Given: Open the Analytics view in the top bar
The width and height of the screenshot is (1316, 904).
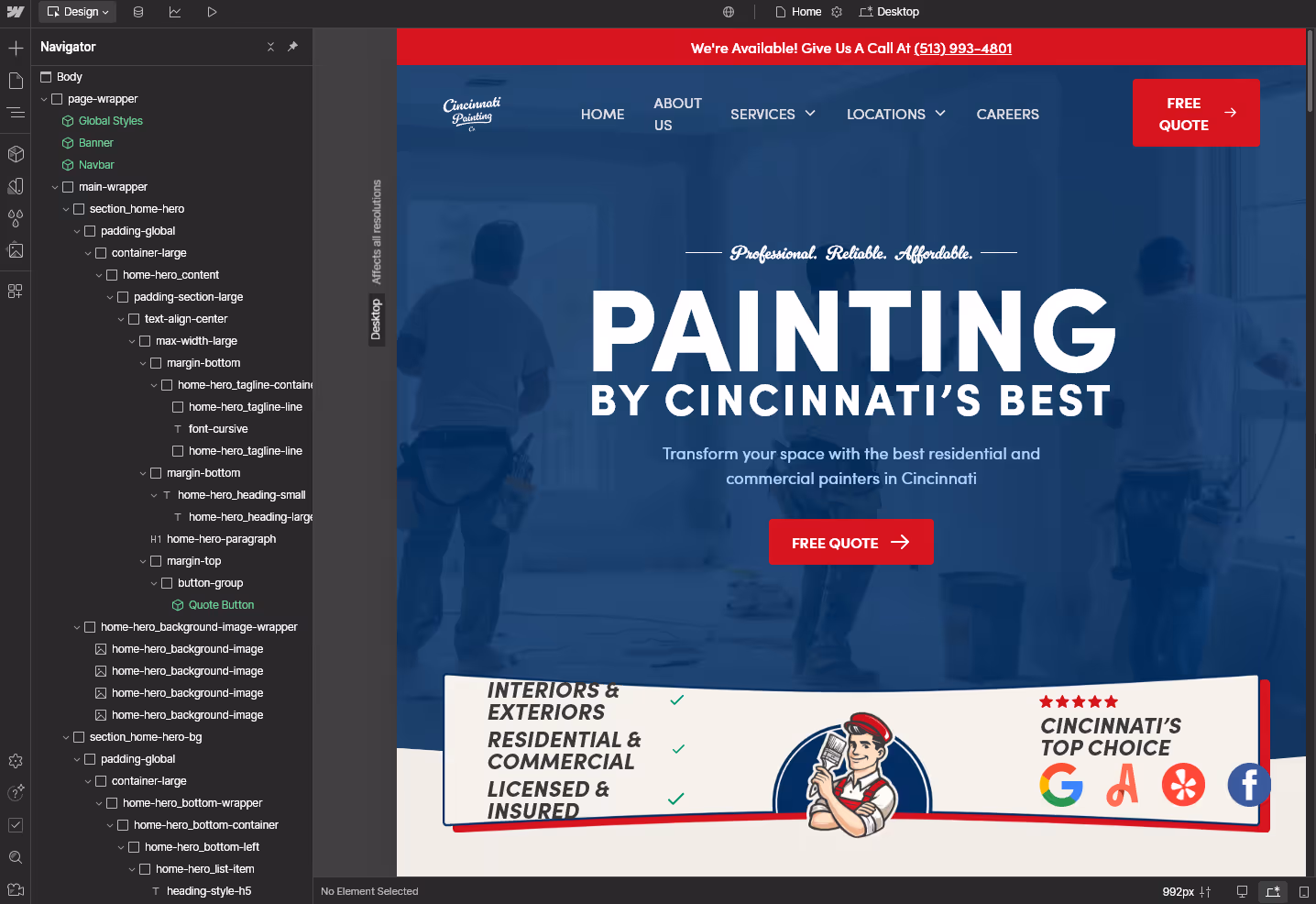Looking at the screenshot, I should point(175,12).
